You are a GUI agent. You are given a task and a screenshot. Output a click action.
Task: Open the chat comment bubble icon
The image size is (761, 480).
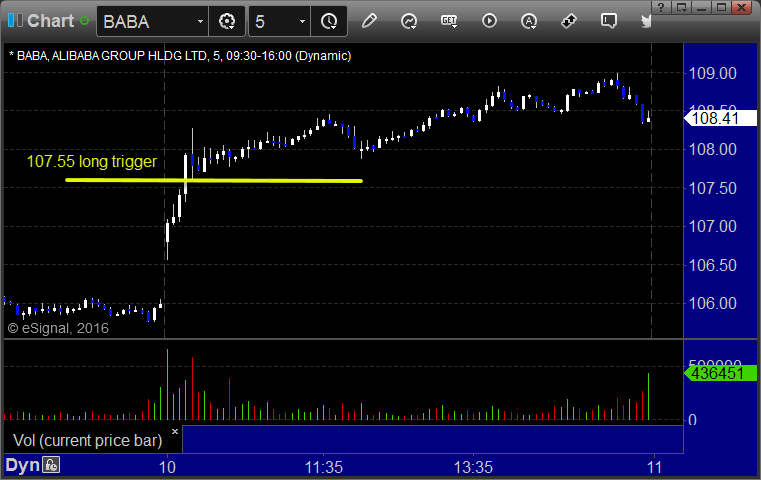(608, 21)
